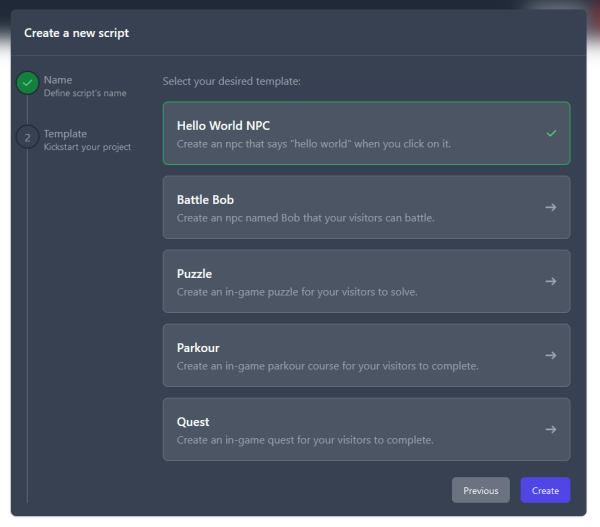This screenshot has width=600, height=527.
Task: Click the arrow icon on Parkour card
Action: coord(551,356)
